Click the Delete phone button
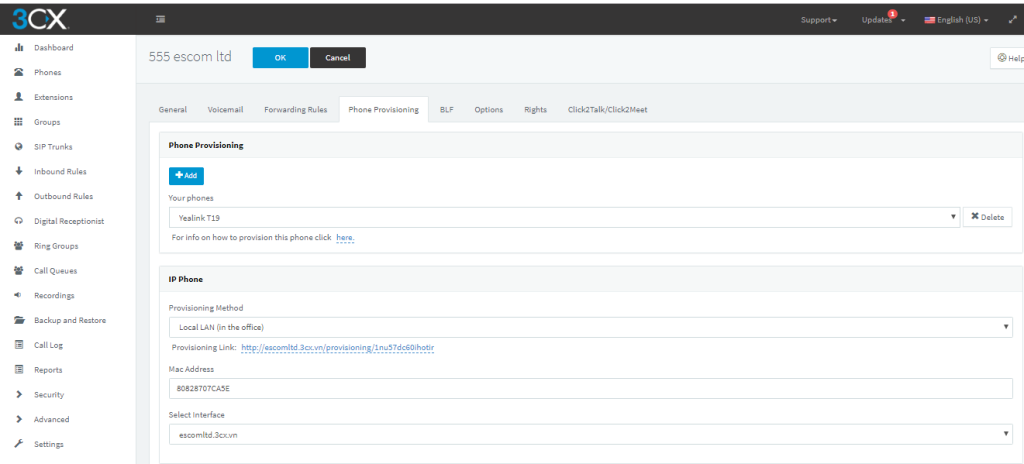 (x=987, y=217)
